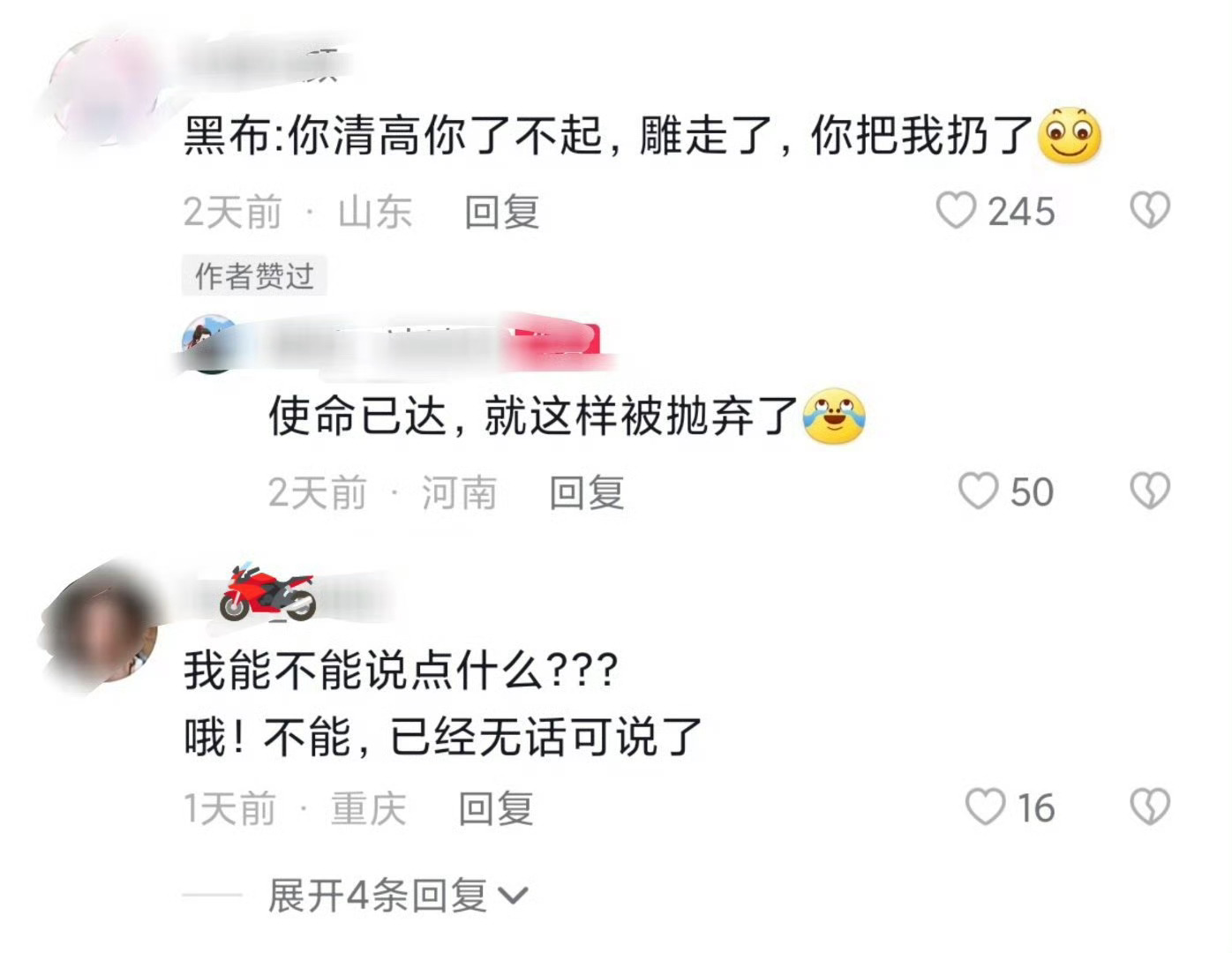1232x953 pixels.
Task: Tap the smiley emoji in first comment
Action: click(1070, 136)
